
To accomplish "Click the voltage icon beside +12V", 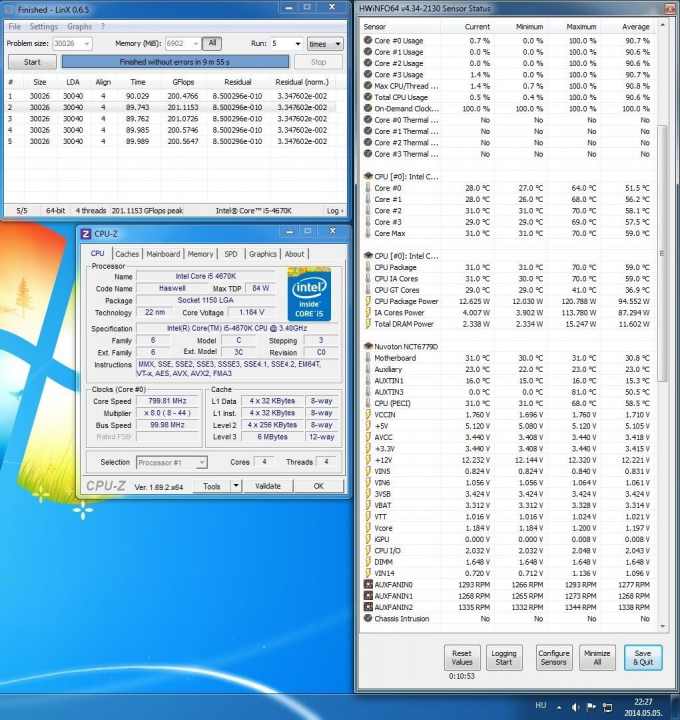I will 368,460.
